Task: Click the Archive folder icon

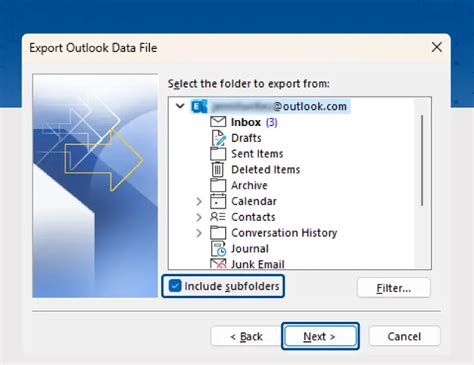Action: coord(218,185)
